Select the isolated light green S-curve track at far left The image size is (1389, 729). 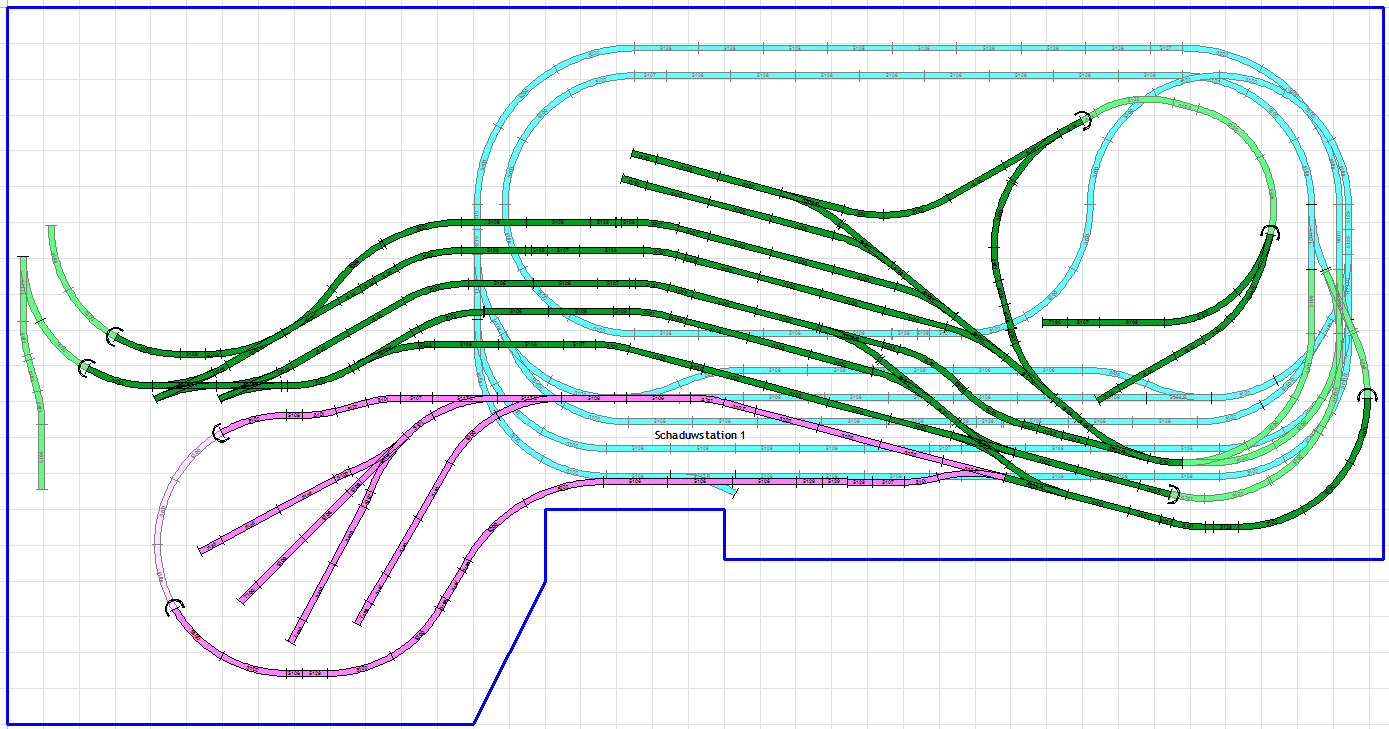tap(33, 373)
